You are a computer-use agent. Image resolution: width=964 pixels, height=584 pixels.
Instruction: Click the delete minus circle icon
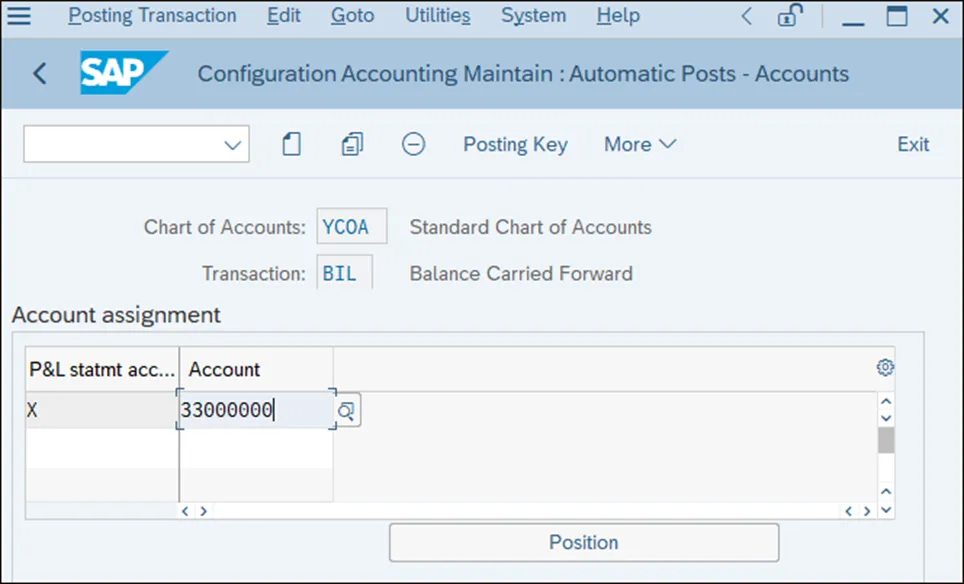click(413, 144)
